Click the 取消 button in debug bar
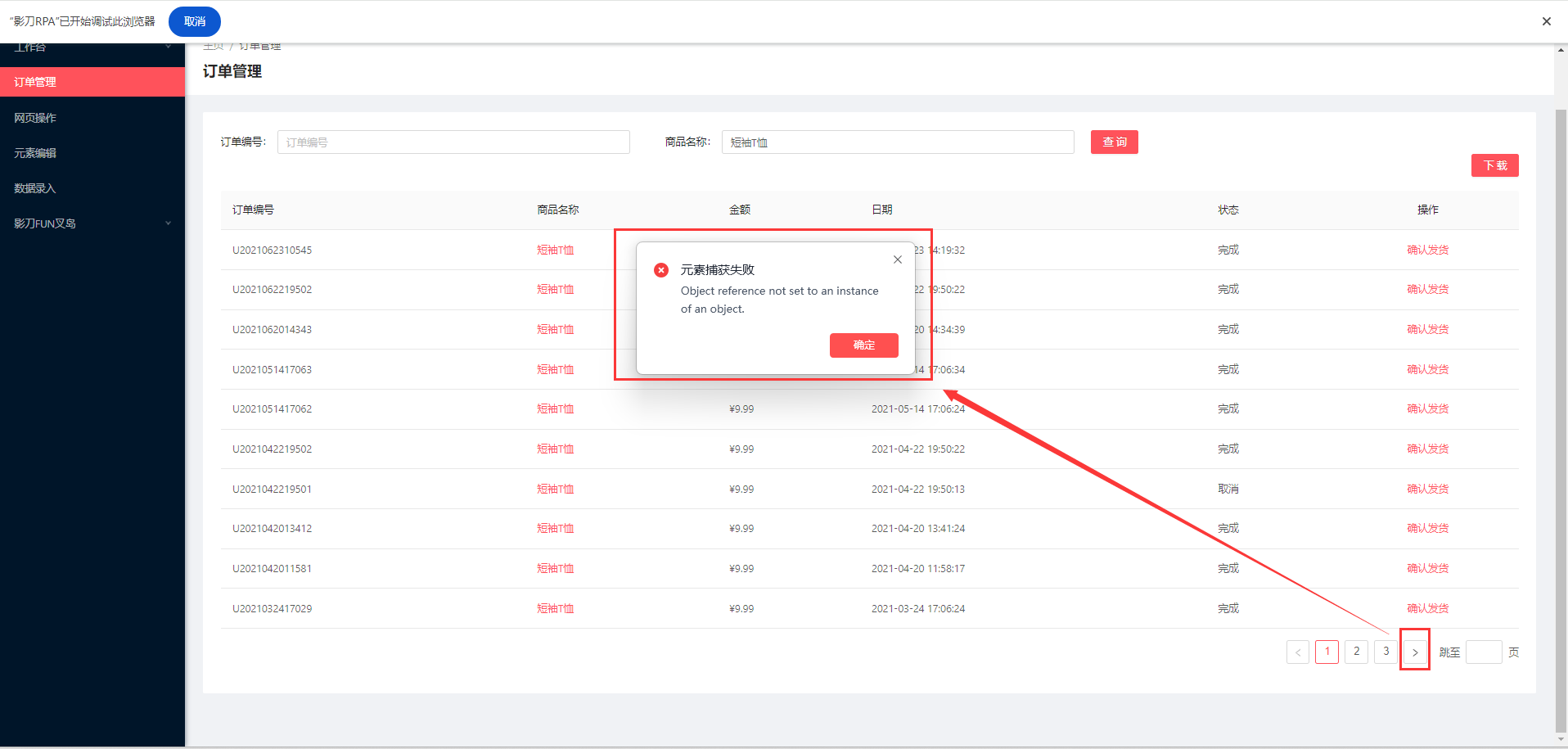1568x749 pixels. coord(195,21)
